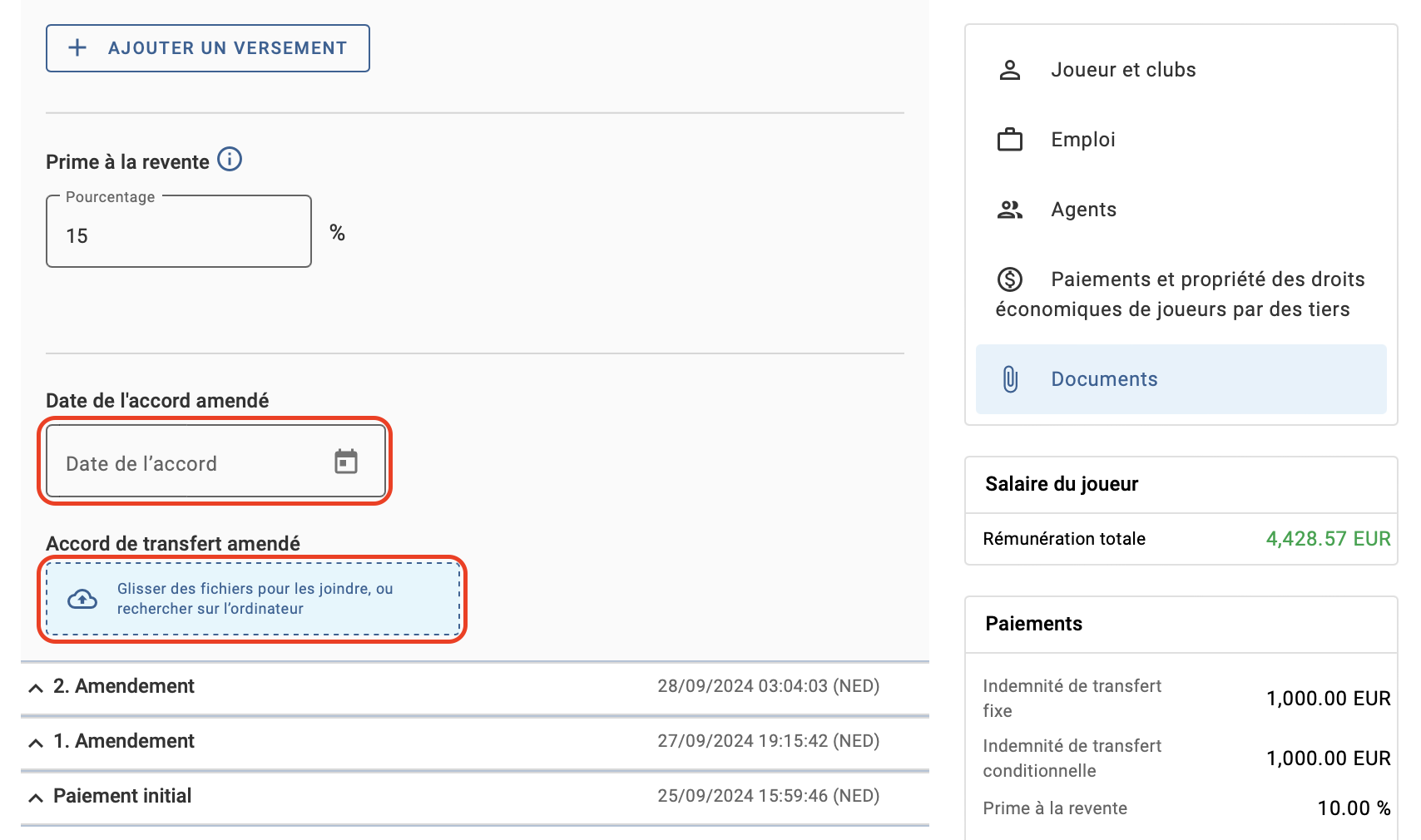
Task: Select the Documents sidebar item
Action: click(x=1181, y=379)
